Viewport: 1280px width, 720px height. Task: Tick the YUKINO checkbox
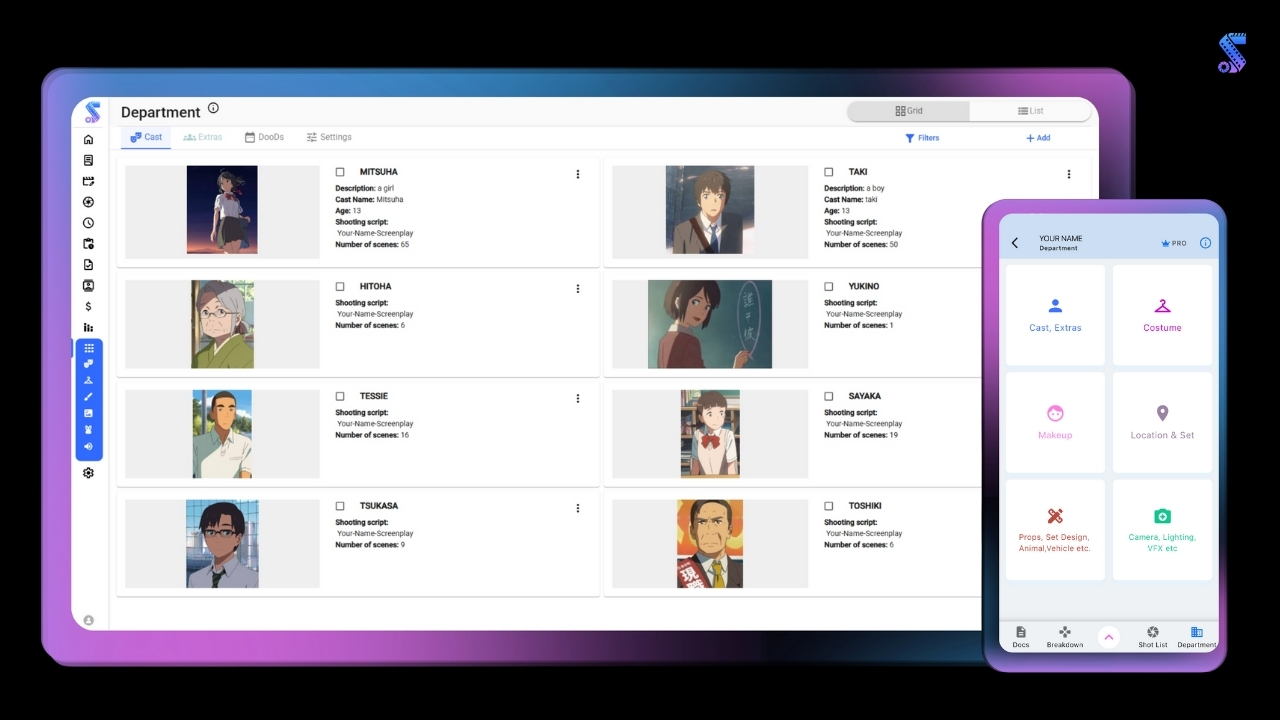click(x=829, y=287)
